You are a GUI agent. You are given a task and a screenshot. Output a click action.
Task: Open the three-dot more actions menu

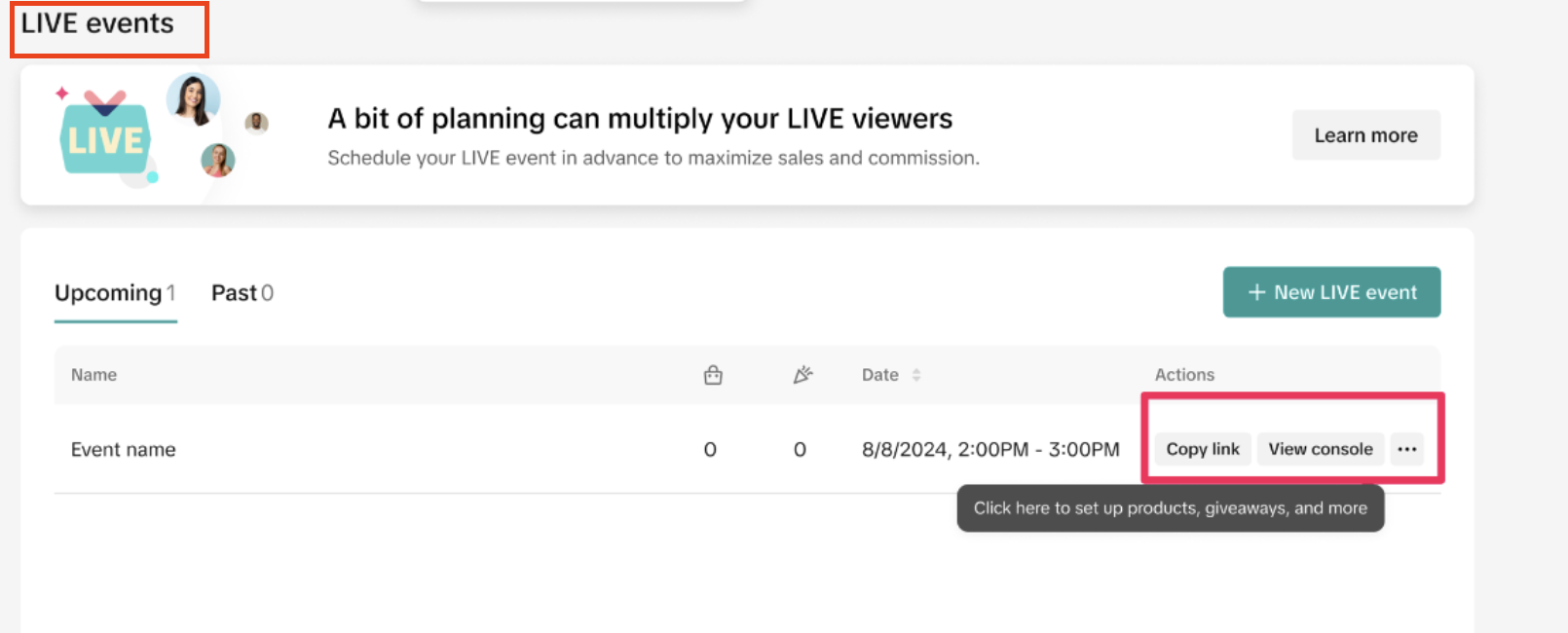pos(1406,449)
